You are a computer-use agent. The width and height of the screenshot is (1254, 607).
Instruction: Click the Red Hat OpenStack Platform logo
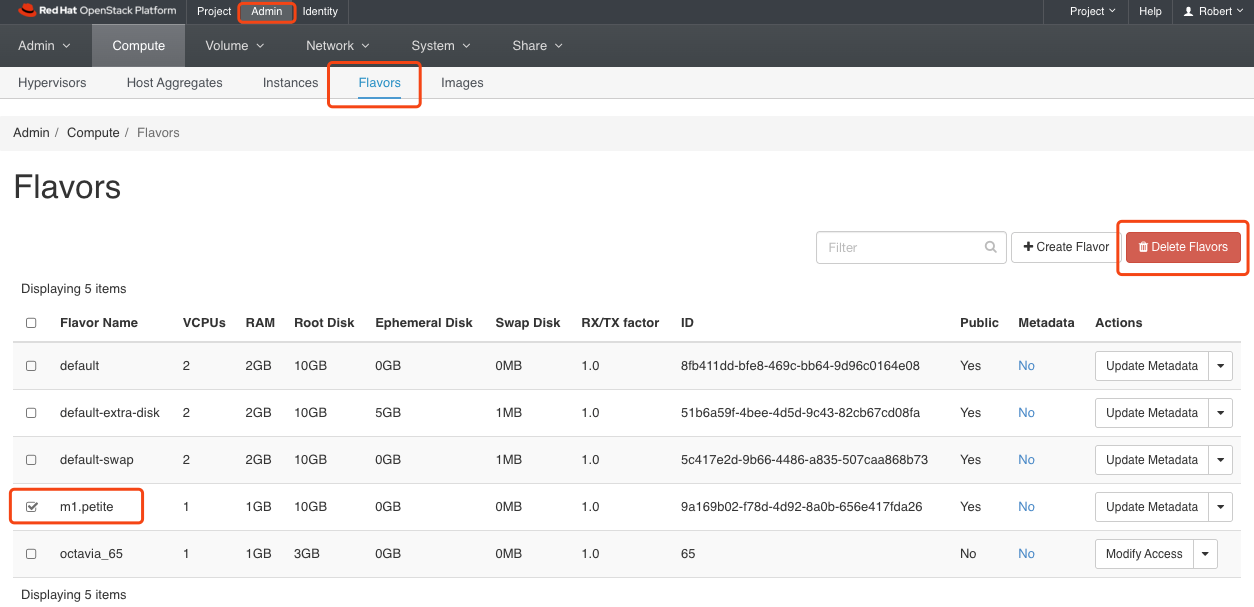click(x=96, y=12)
